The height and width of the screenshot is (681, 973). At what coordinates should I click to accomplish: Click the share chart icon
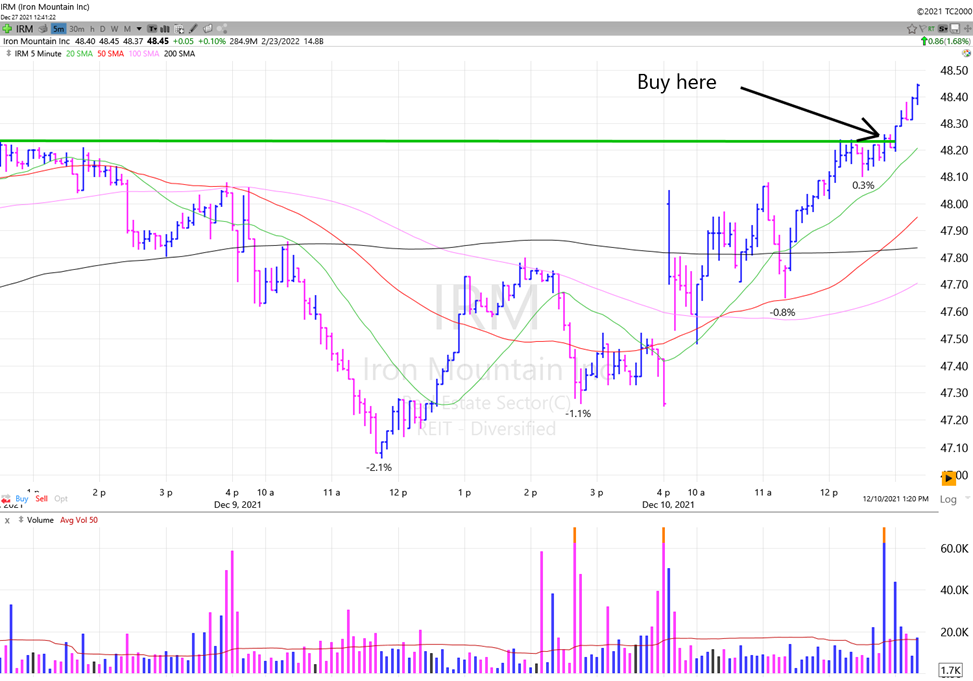tap(222, 29)
